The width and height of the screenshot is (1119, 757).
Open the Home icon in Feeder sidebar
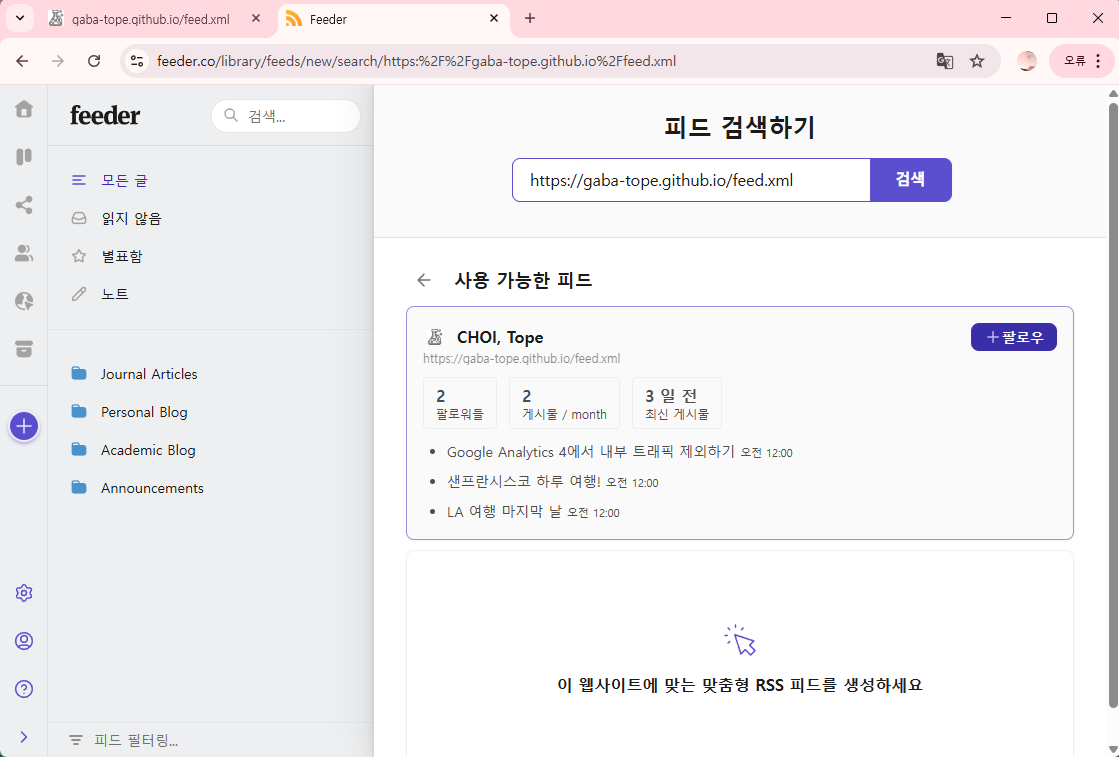pos(24,108)
